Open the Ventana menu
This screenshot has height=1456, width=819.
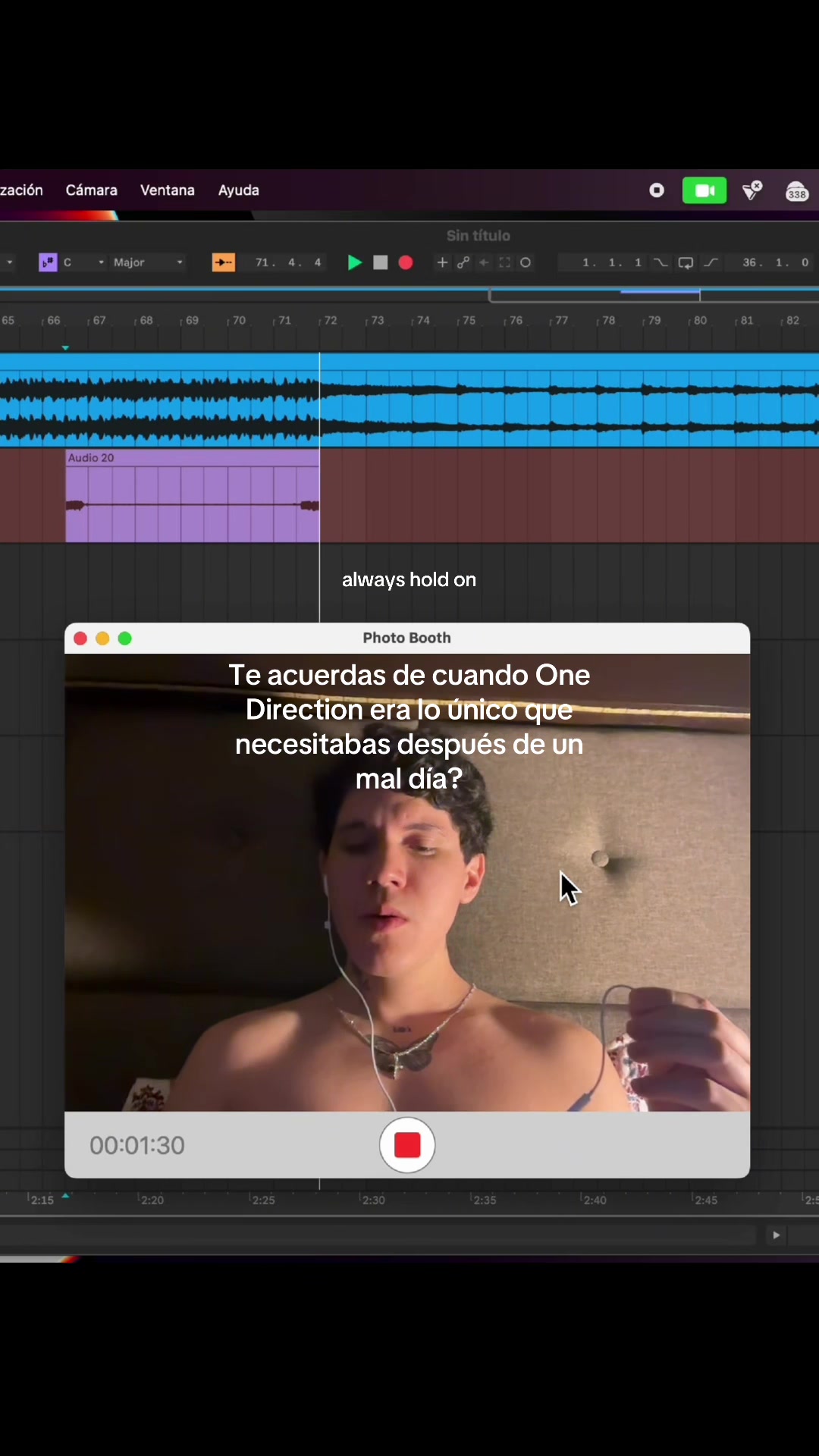tap(168, 190)
